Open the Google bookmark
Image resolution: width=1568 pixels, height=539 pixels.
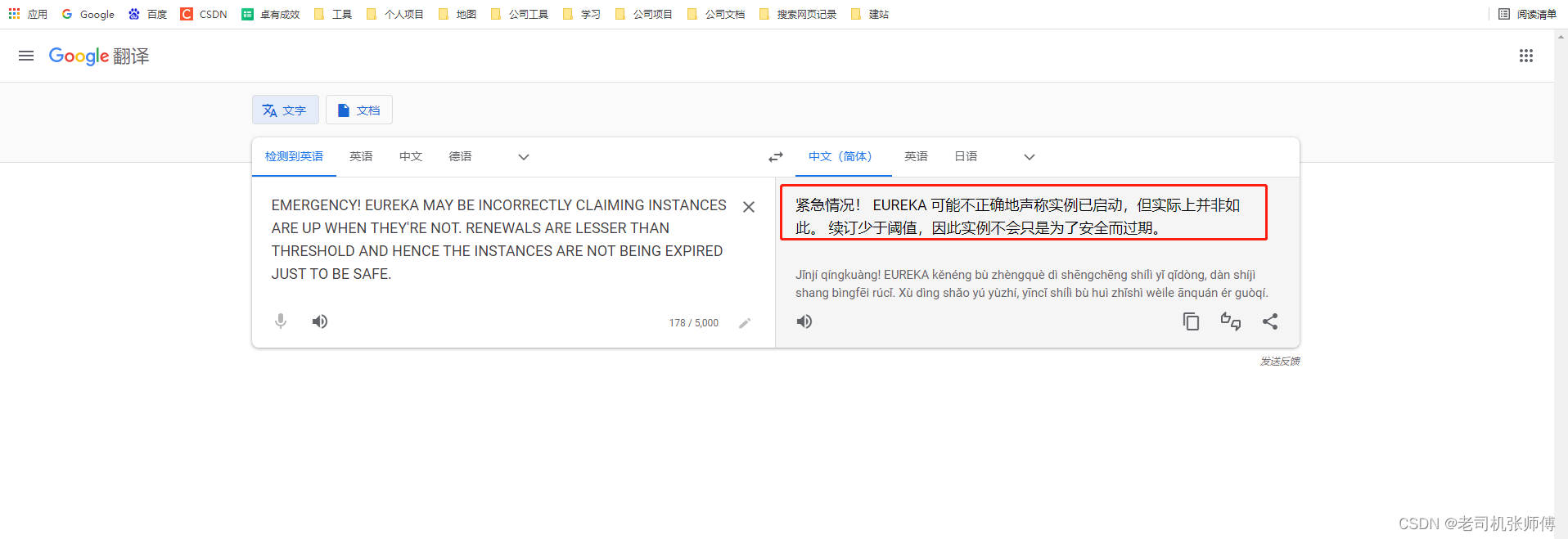pyautogui.click(x=88, y=14)
